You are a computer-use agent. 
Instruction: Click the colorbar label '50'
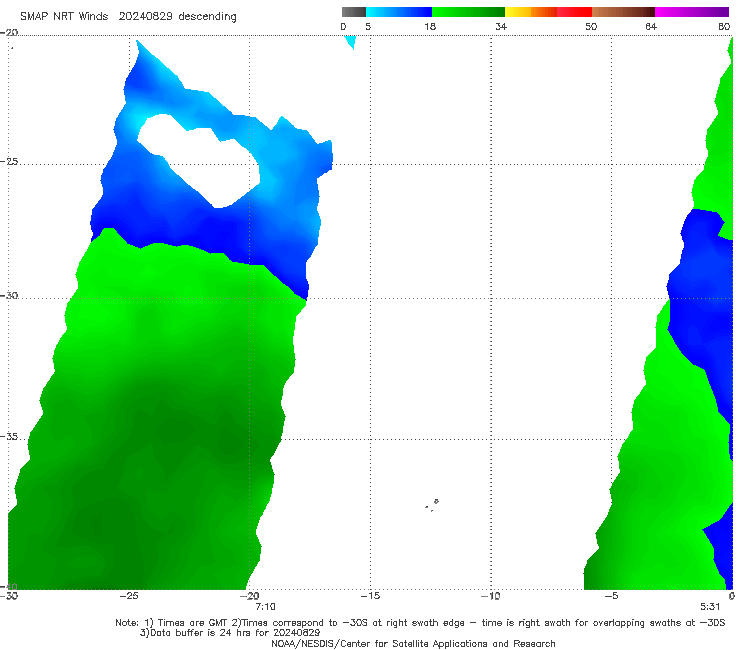tap(591, 27)
